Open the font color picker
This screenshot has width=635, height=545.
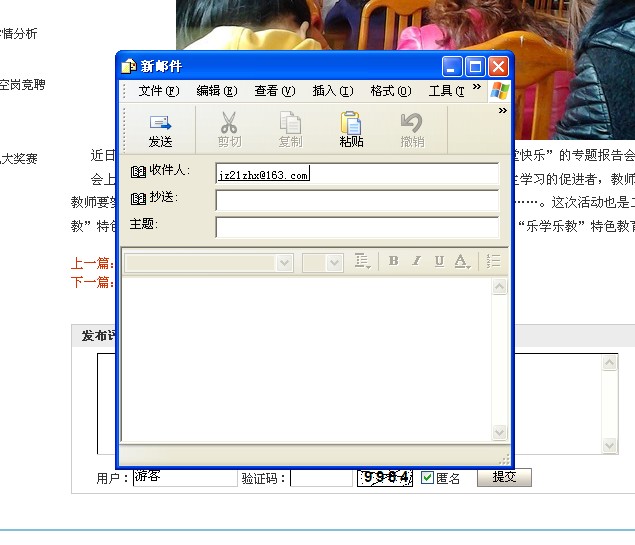point(462,261)
